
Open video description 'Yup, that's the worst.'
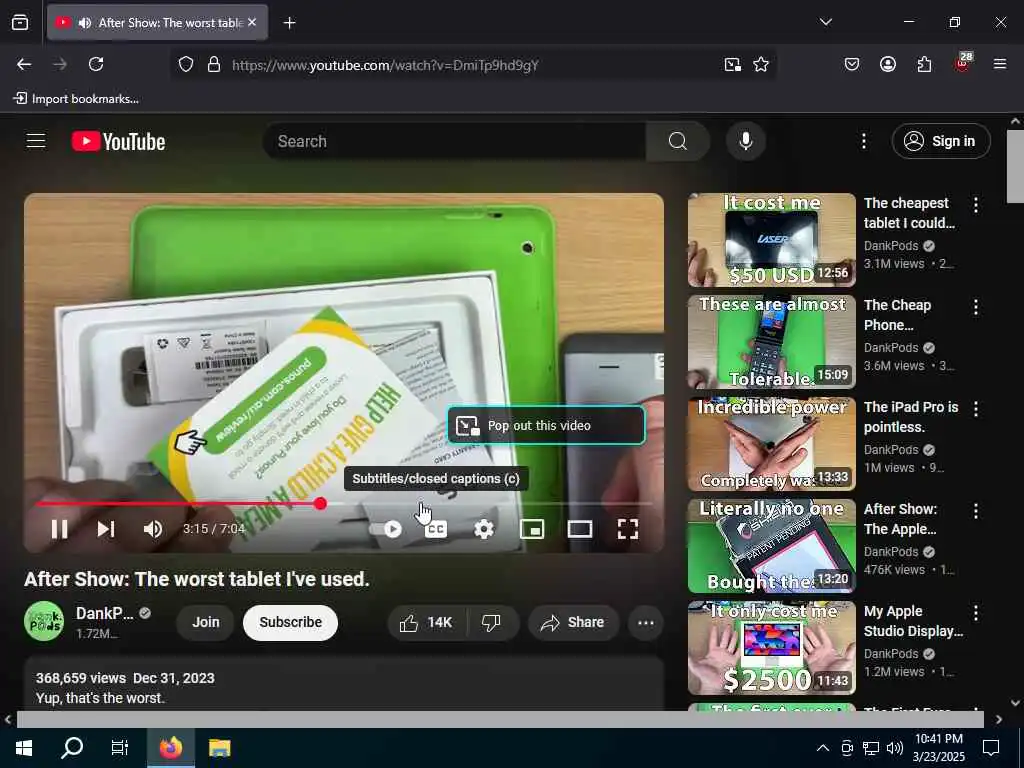point(101,698)
